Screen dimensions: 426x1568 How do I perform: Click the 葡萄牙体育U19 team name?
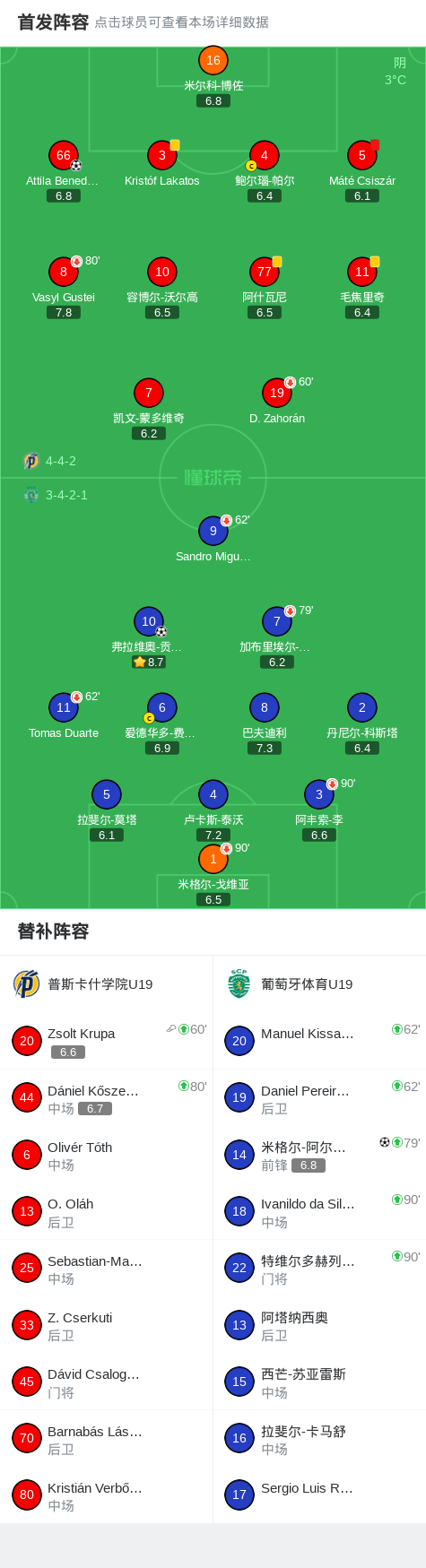(x=306, y=984)
